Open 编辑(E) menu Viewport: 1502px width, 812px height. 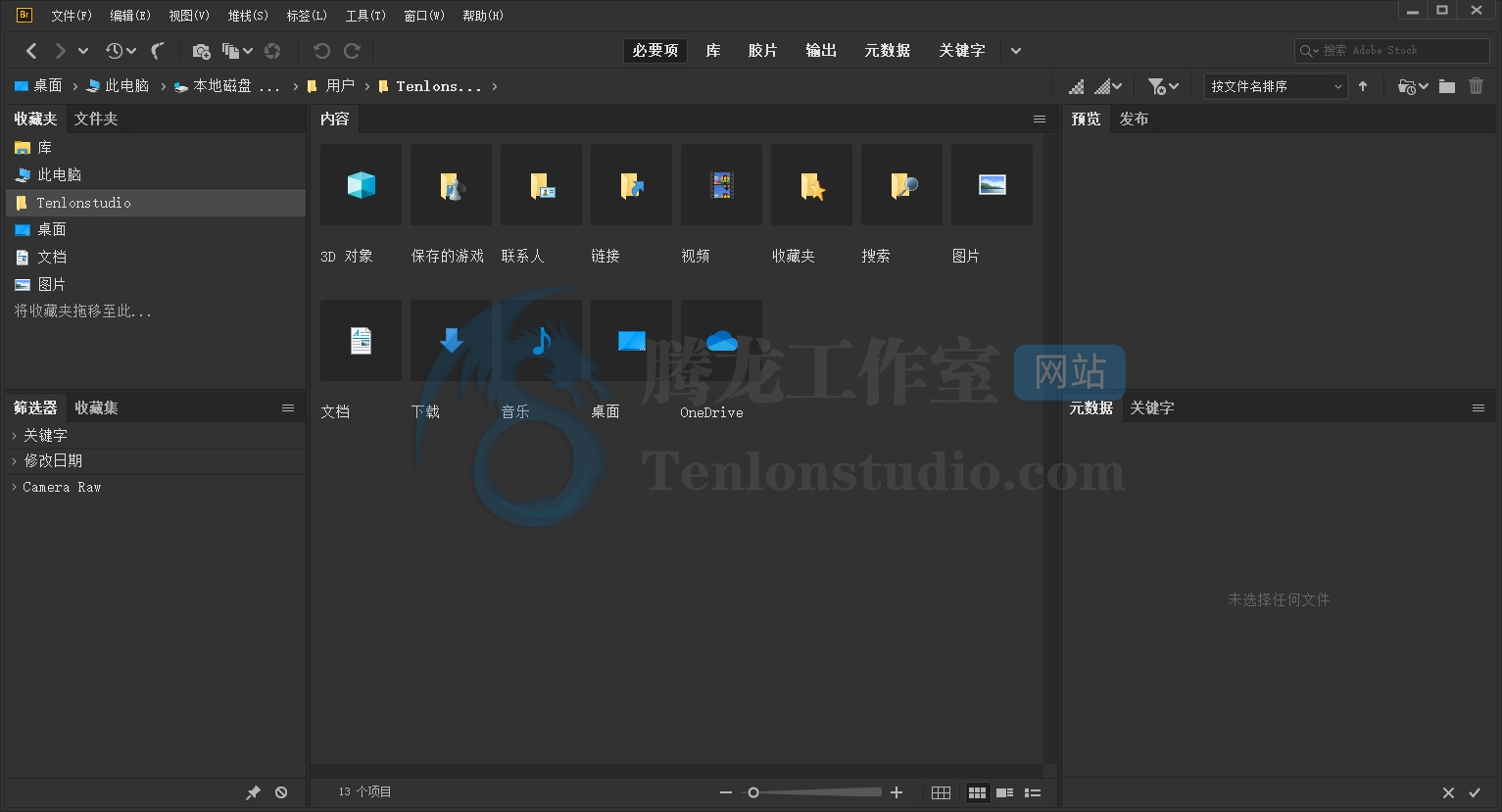pyautogui.click(x=130, y=16)
